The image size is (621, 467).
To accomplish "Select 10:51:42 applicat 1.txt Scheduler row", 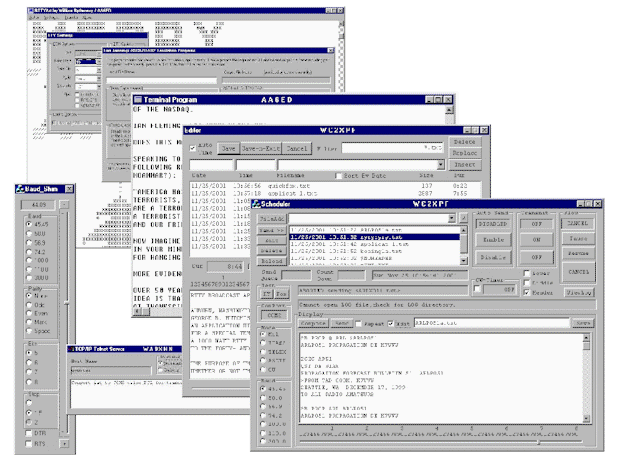I will click(375, 244).
